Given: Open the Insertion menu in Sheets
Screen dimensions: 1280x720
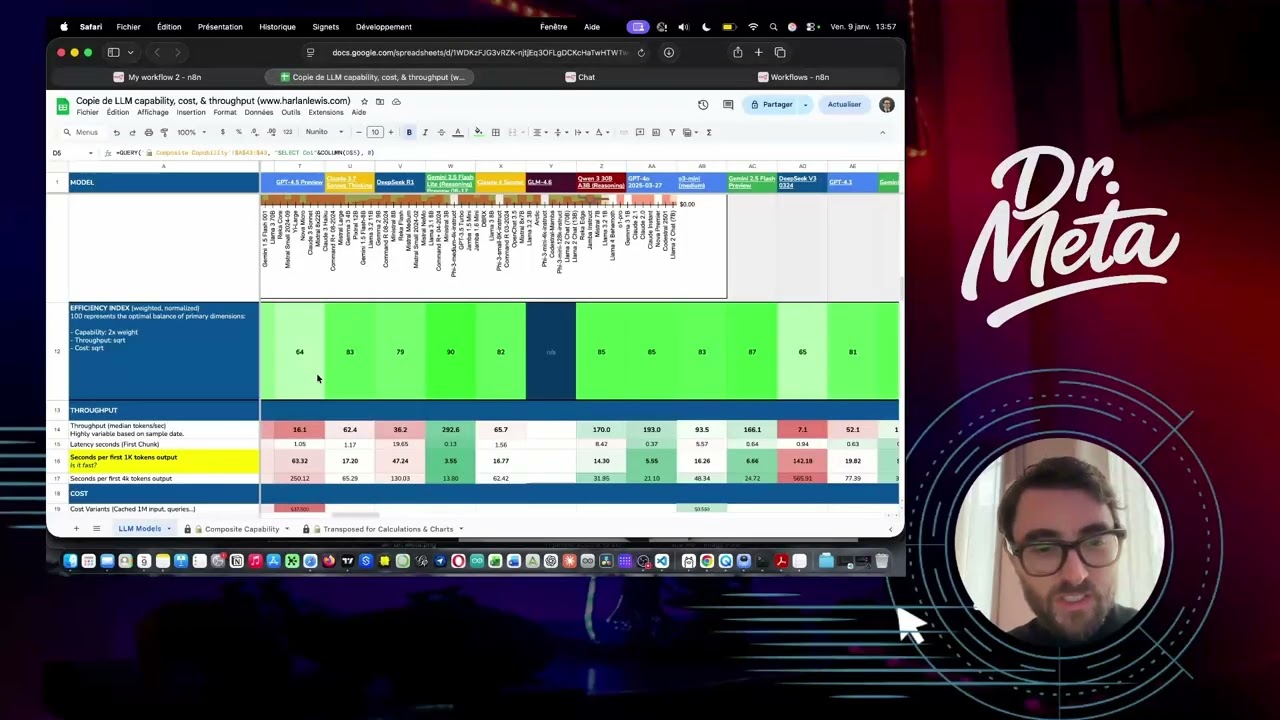Looking at the screenshot, I should tap(191, 112).
